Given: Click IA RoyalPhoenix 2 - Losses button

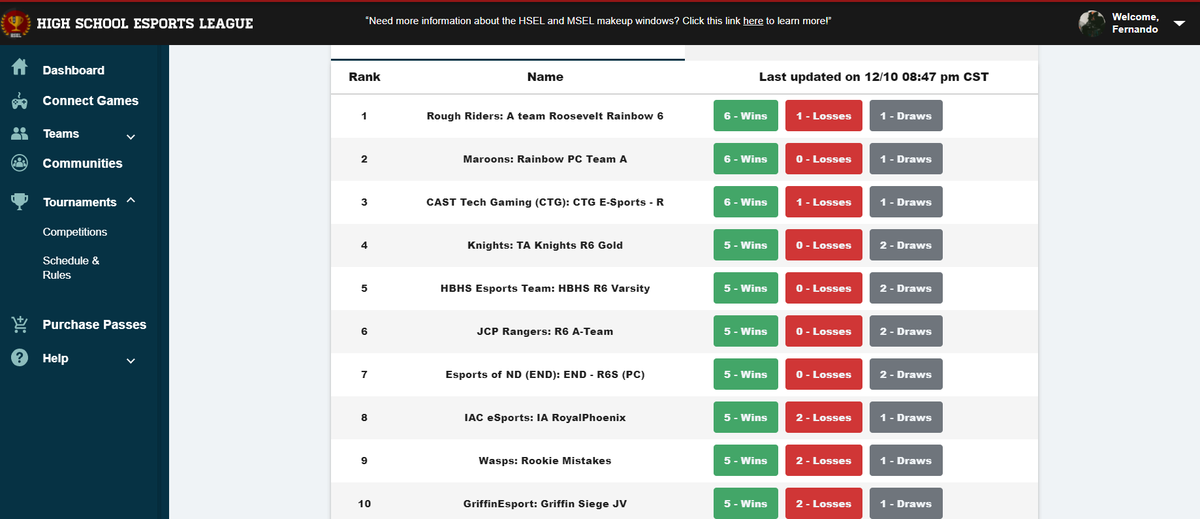Looking at the screenshot, I should 823,417.
